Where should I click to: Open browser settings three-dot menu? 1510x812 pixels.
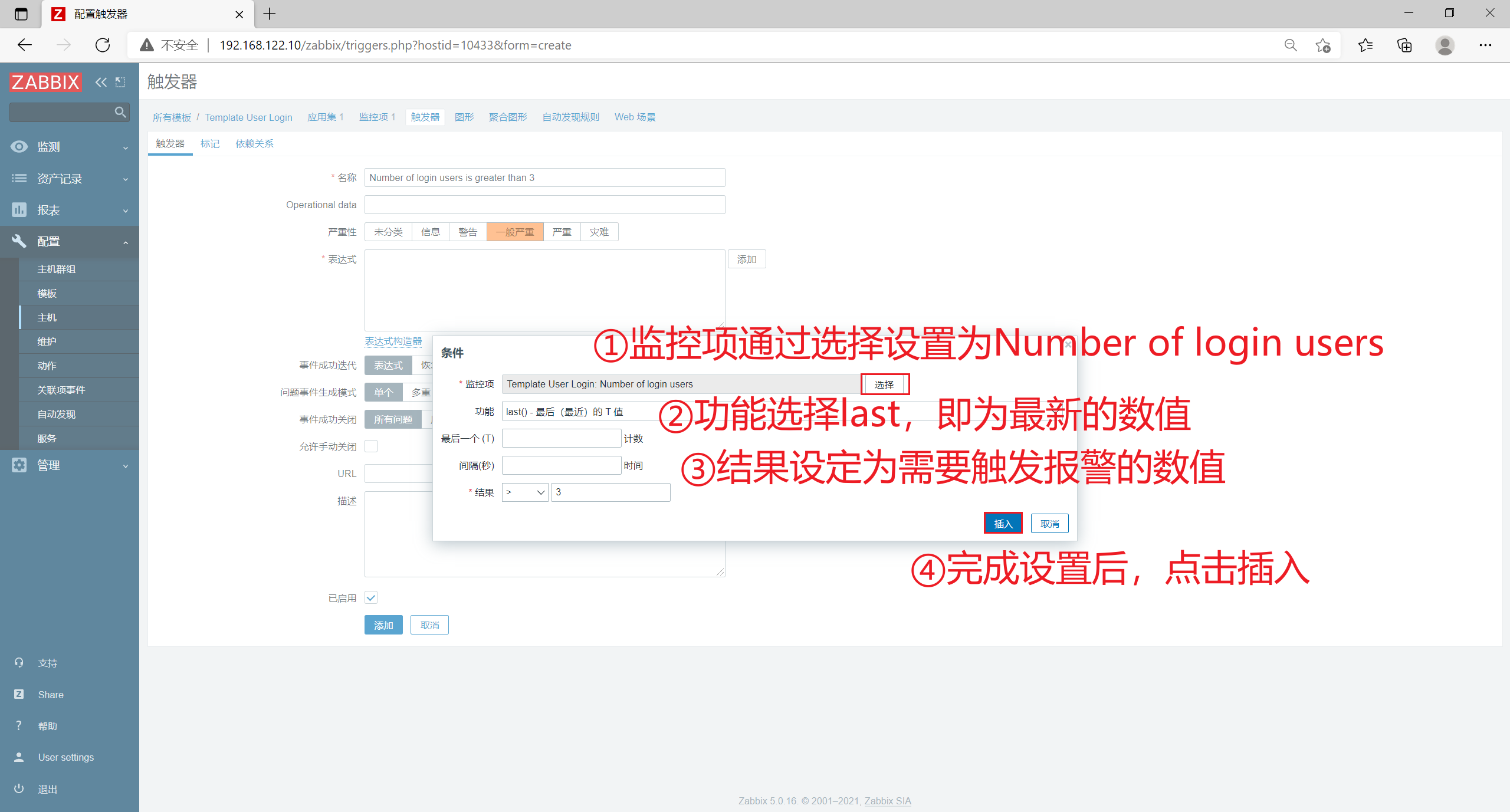coord(1485,45)
